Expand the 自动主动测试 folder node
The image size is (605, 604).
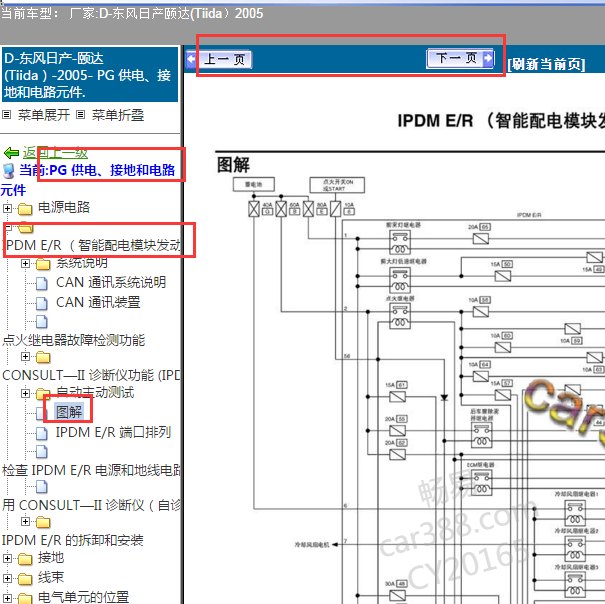click(25, 394)
